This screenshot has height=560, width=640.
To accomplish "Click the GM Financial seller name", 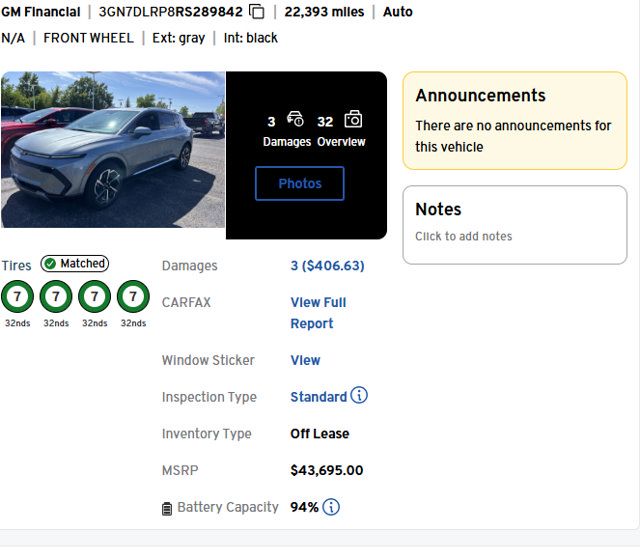I will coord(40,12).
